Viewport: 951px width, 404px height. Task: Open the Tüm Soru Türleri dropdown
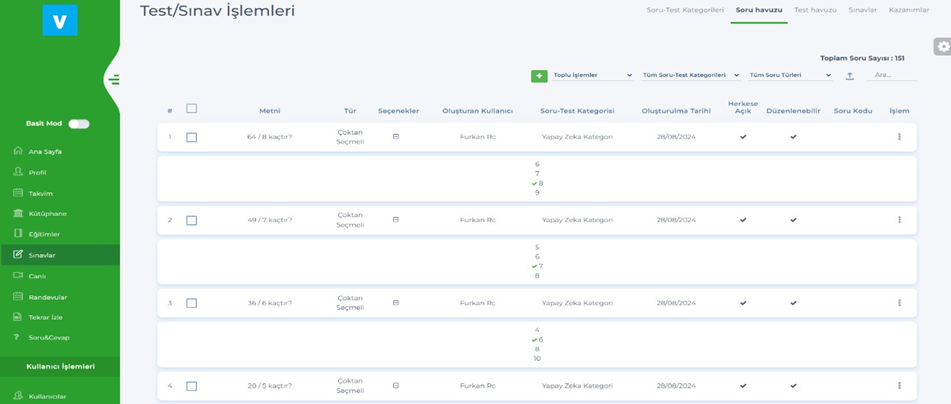click(790, 76)
